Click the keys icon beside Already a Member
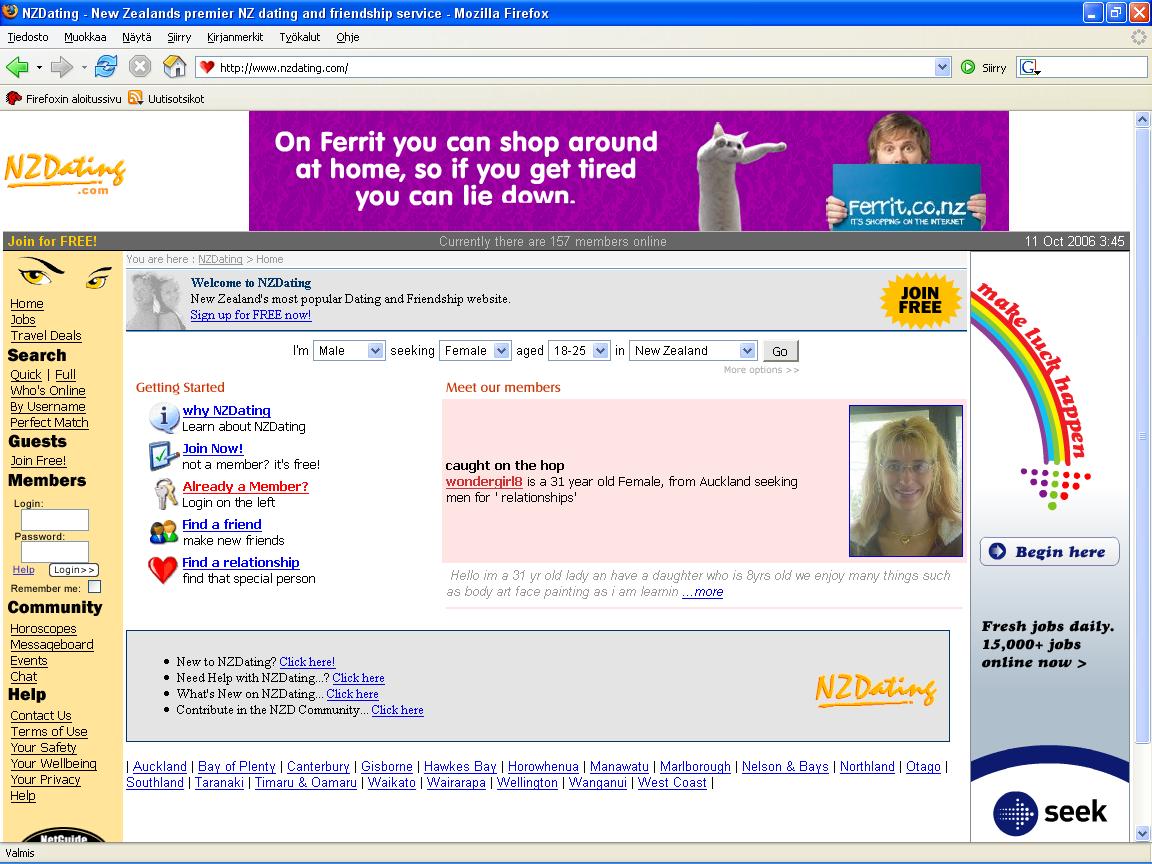 165,494
